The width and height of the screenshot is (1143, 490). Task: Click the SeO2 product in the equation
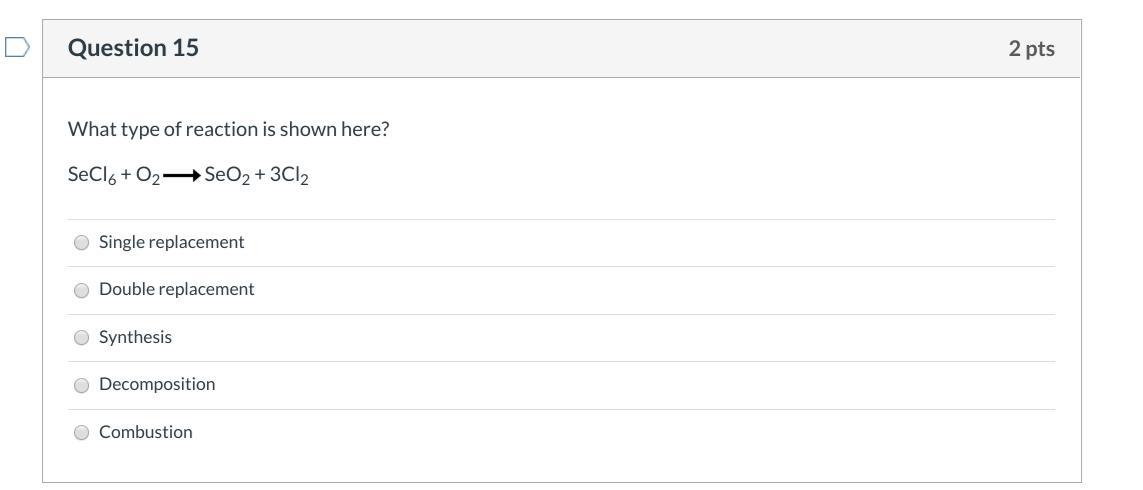226,175
